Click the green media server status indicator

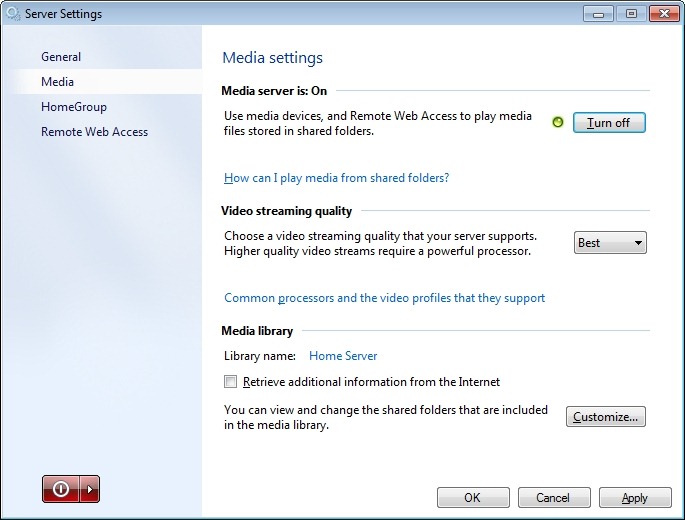tap(558, 123)
